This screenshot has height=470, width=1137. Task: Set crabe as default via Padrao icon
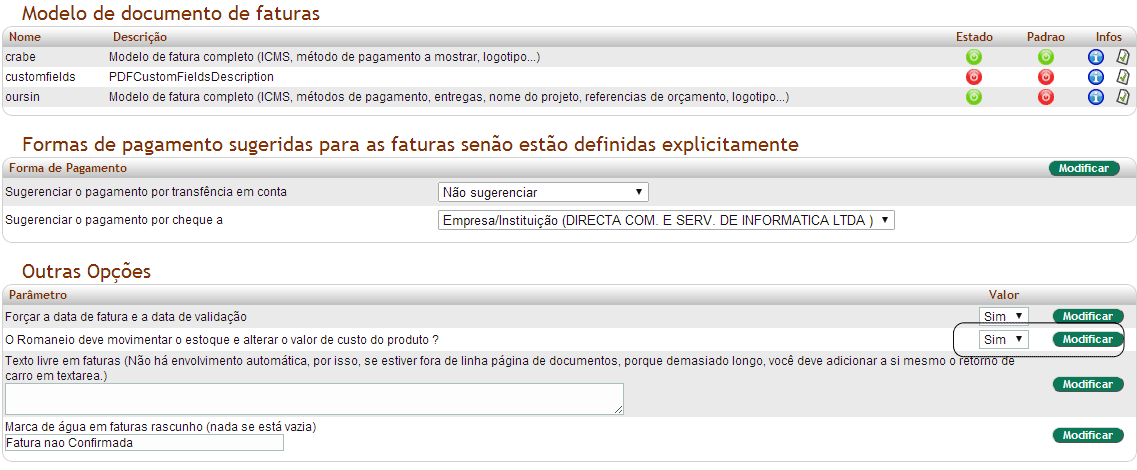1046,57
